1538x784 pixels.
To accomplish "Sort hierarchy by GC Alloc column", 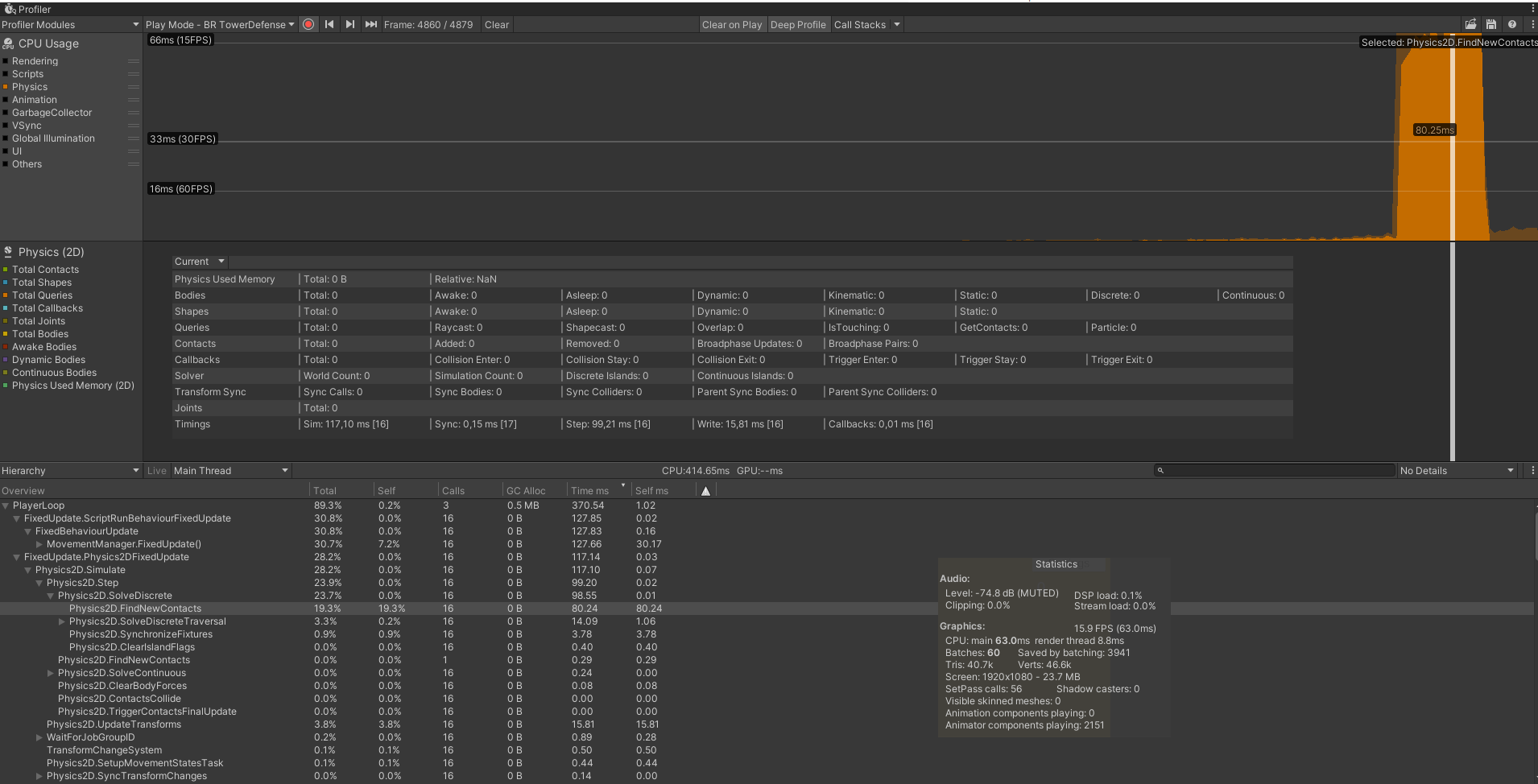I will [x=526, y=491].
